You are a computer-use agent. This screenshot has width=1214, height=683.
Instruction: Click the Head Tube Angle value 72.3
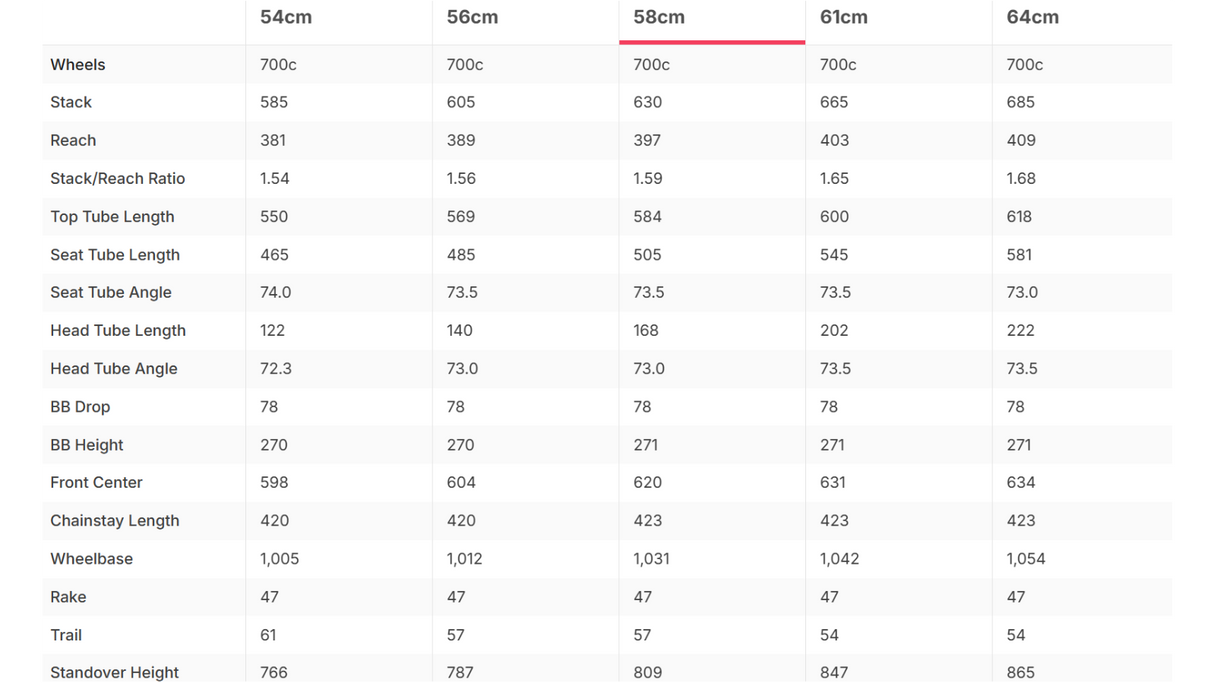coord(276,368)
